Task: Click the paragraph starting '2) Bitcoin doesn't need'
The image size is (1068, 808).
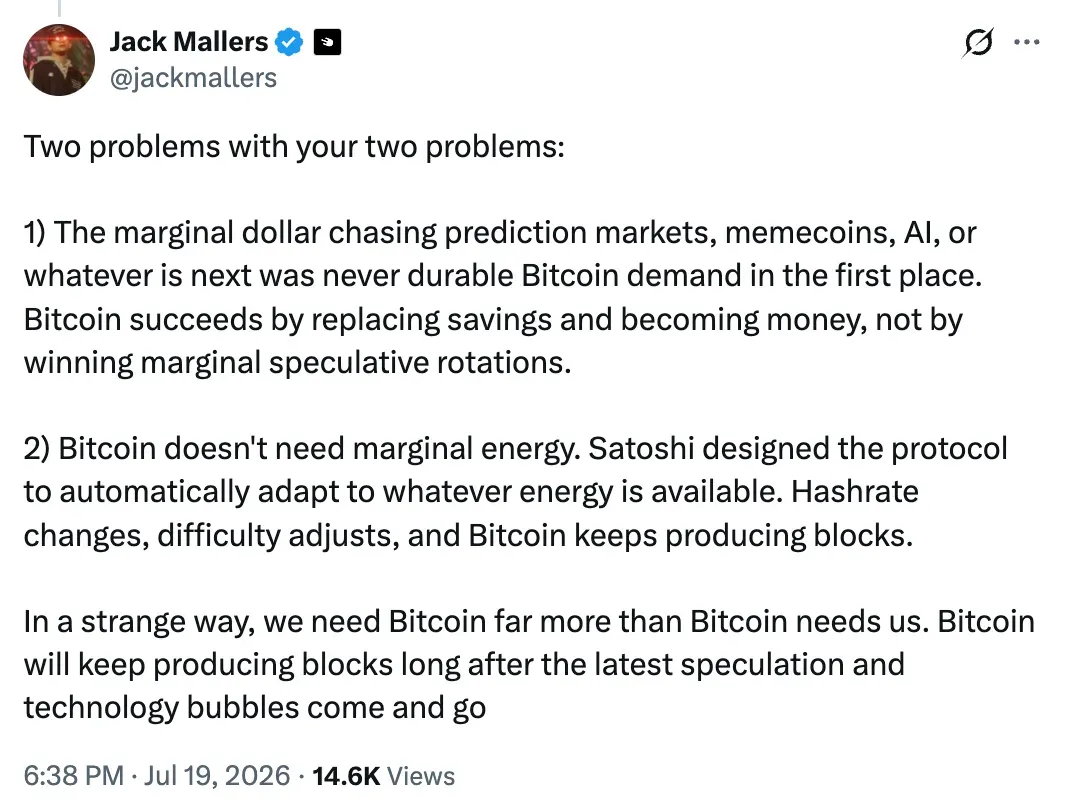Action: [x=516, y=492]
